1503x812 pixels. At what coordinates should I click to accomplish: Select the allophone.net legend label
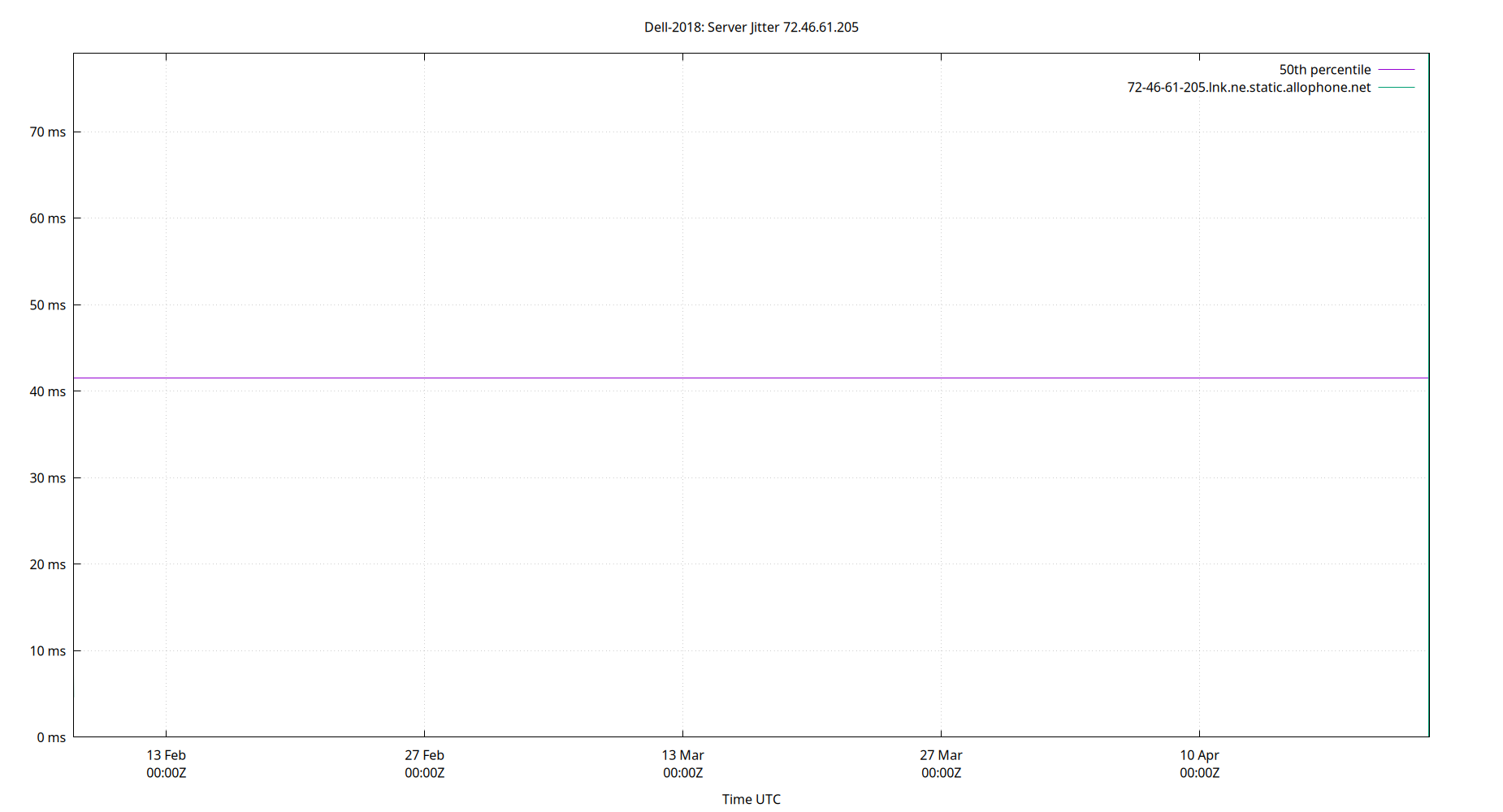[x=1247, y=87]
